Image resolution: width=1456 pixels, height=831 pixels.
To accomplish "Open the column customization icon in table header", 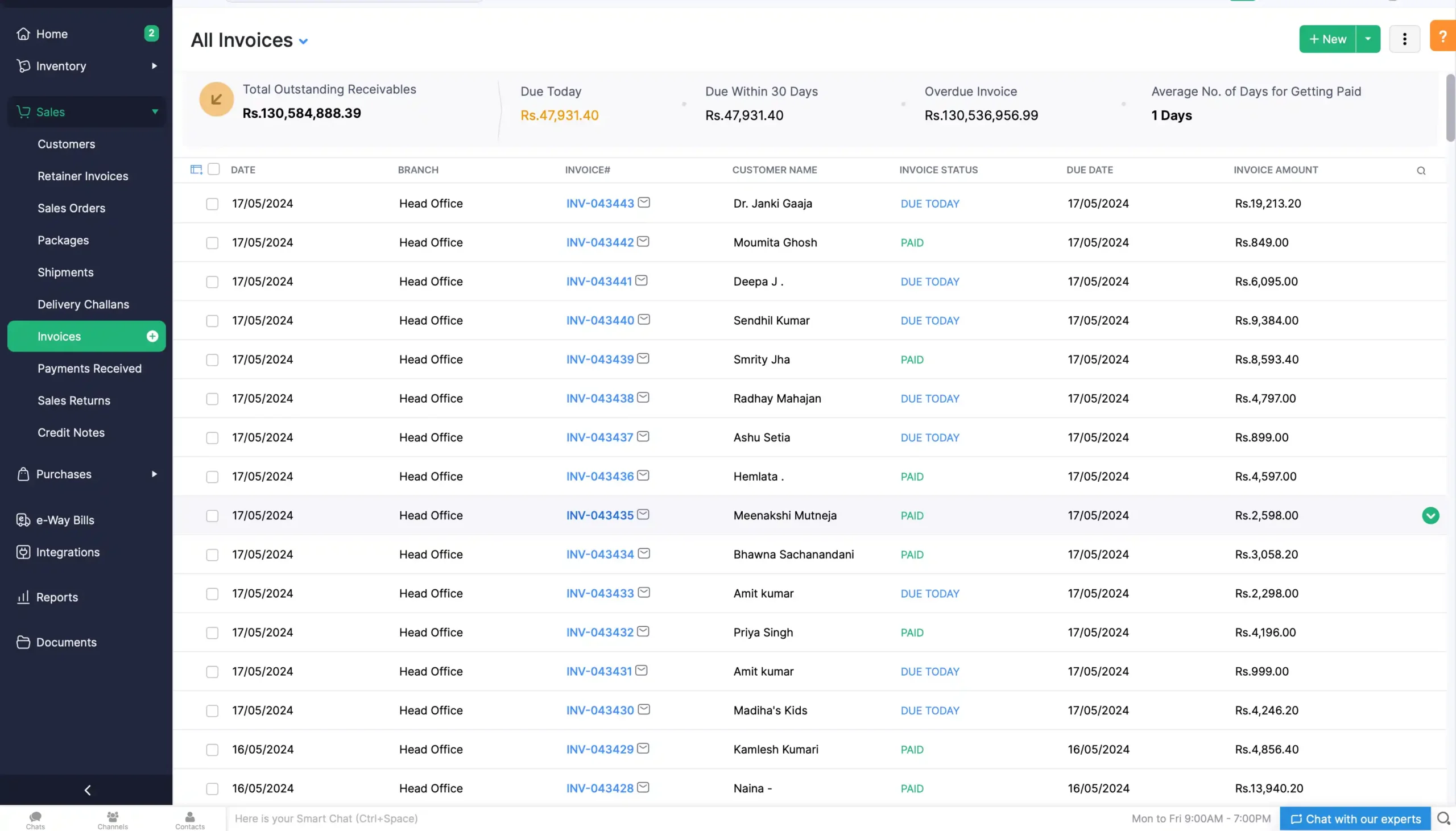I will 196,169.
